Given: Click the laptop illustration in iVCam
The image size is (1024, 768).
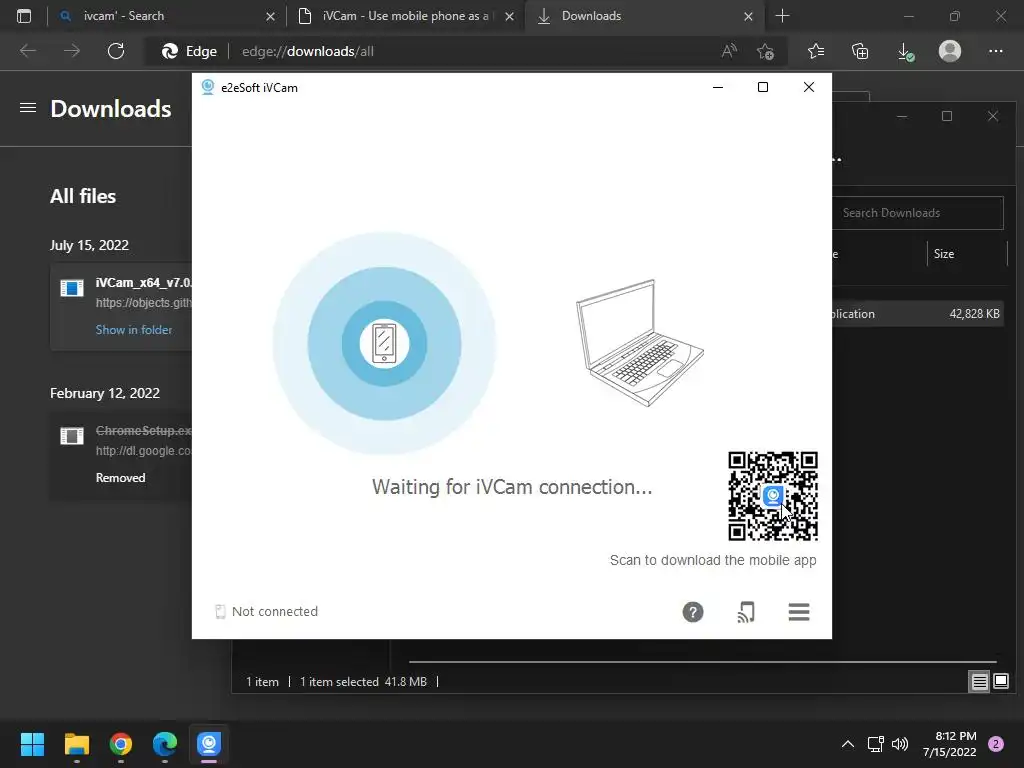Looking at the screenshot, I should pos(639,343).
